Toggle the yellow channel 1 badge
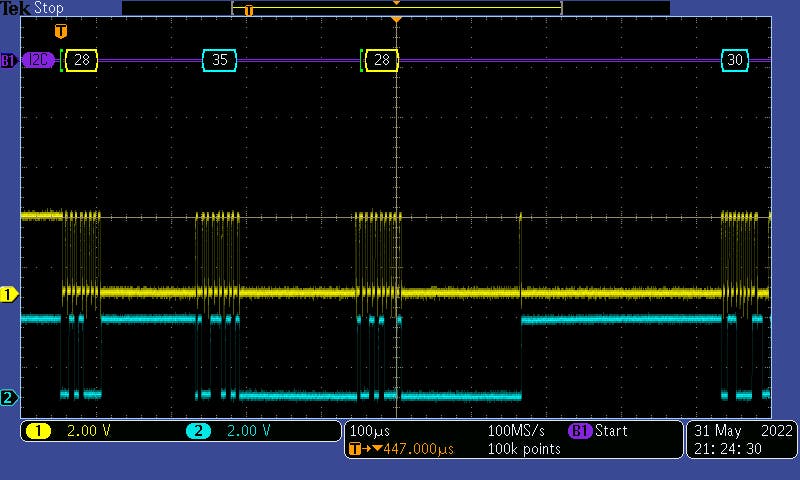Viewport: 800px width, 480px height. 38,431
